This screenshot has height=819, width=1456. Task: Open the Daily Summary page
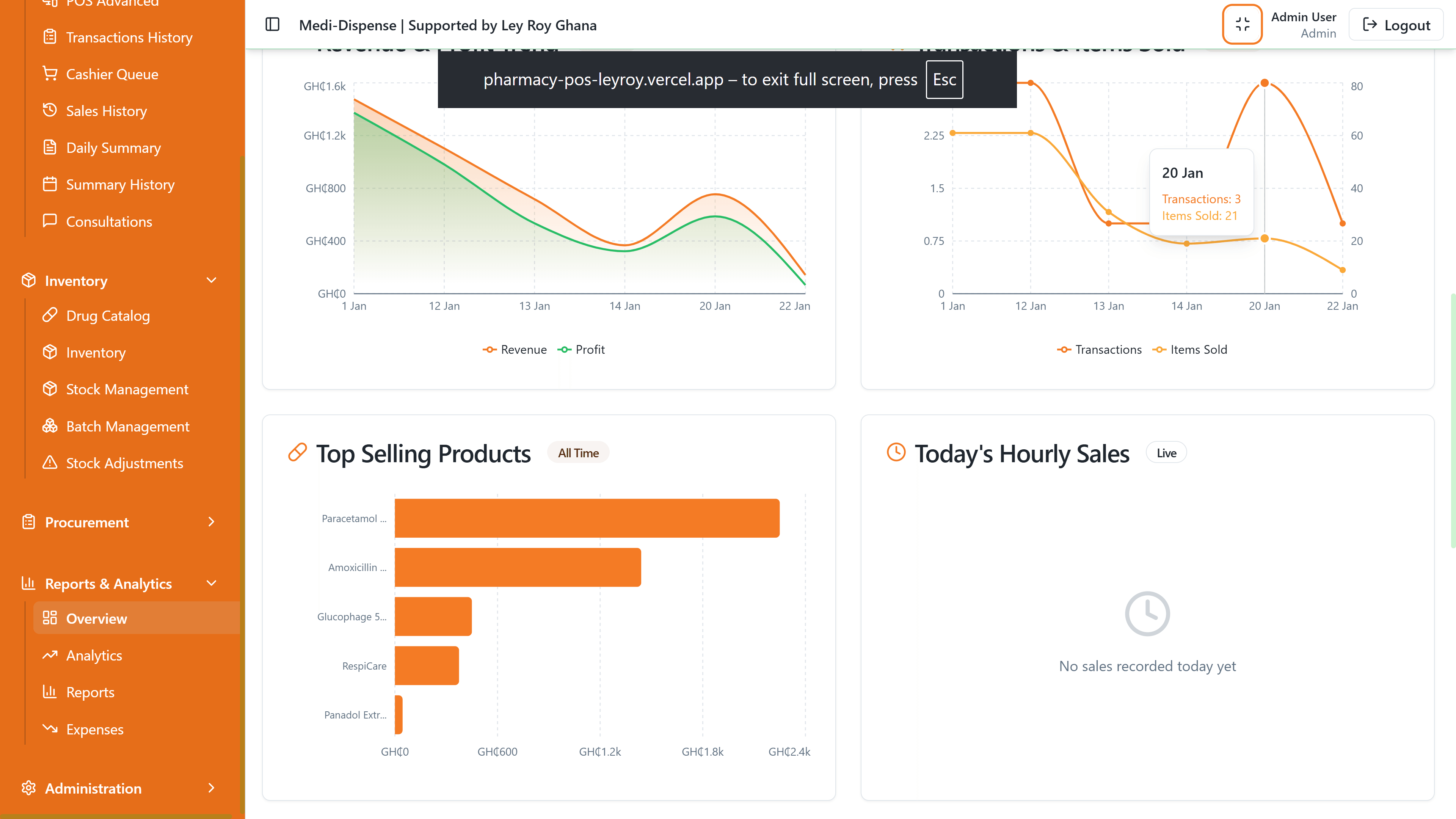click(113, 148)
